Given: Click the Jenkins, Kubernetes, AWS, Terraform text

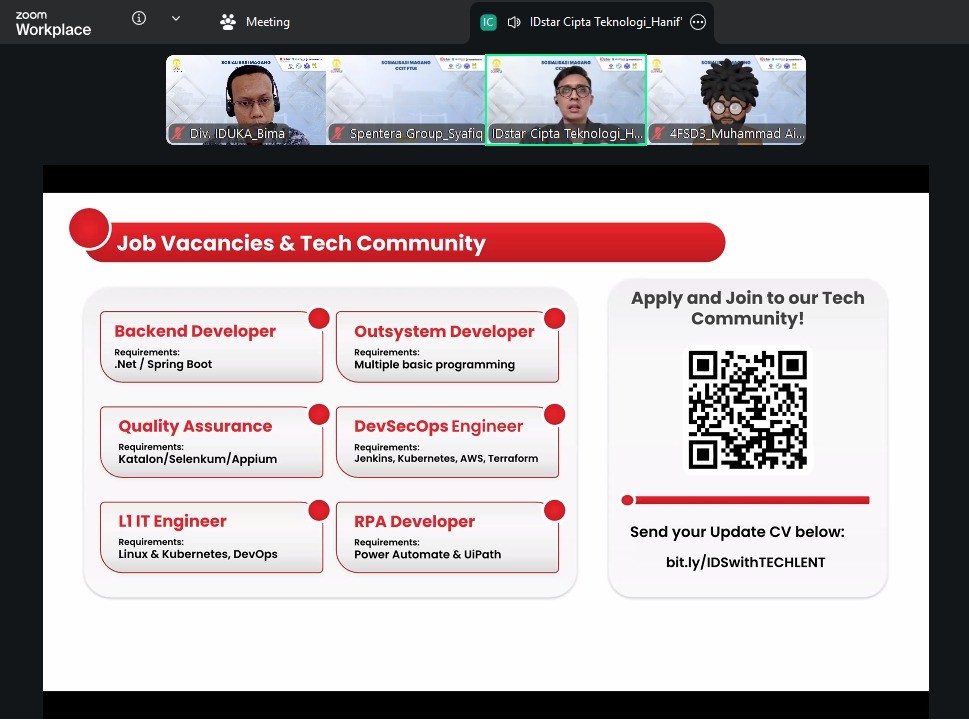Looking at the screenshot, I should 446,459.
